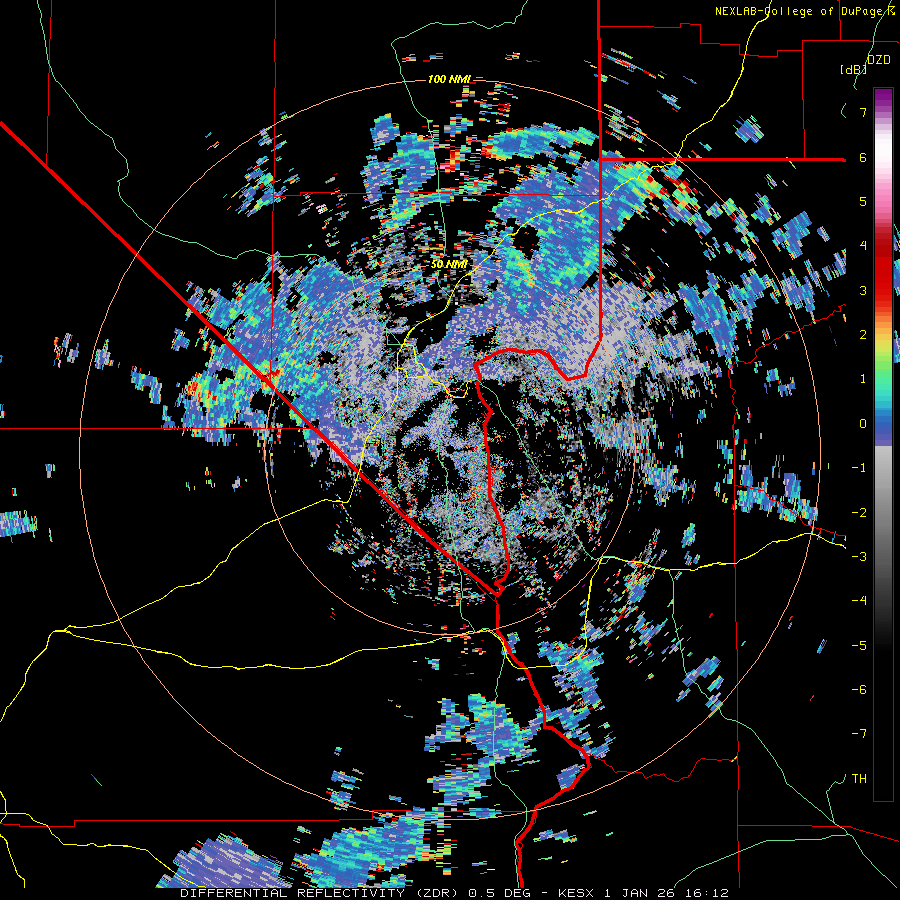Click the 4 value on the scale
The image size is (900, 900).
[x=863, y=246]
